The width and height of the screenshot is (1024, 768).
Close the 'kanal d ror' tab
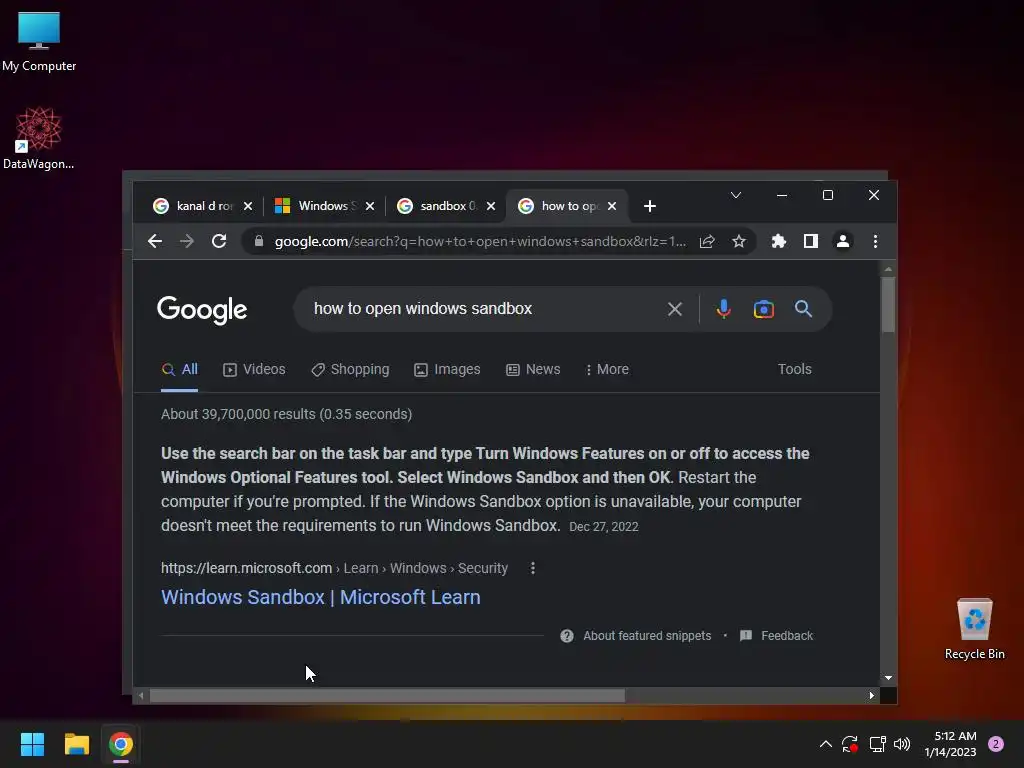tap(248, 206)
